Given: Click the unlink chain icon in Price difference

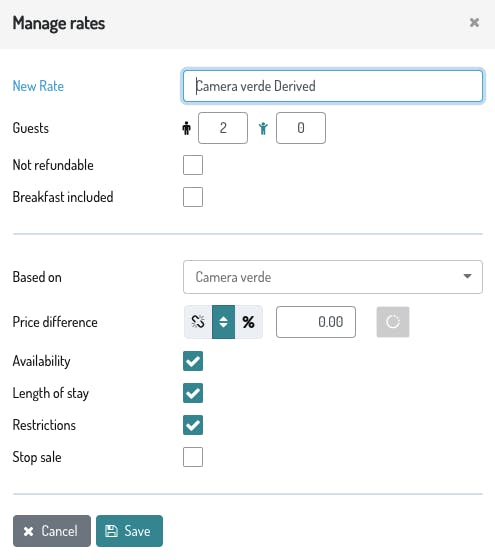Looking at the screenshot, I should 198,322.
